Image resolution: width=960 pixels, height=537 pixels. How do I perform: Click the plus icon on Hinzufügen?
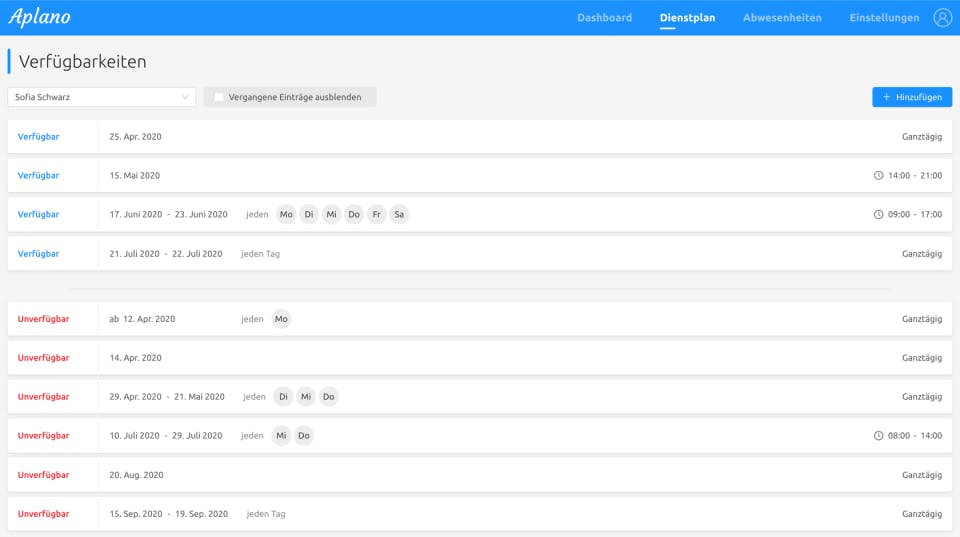tap(886, 97)
